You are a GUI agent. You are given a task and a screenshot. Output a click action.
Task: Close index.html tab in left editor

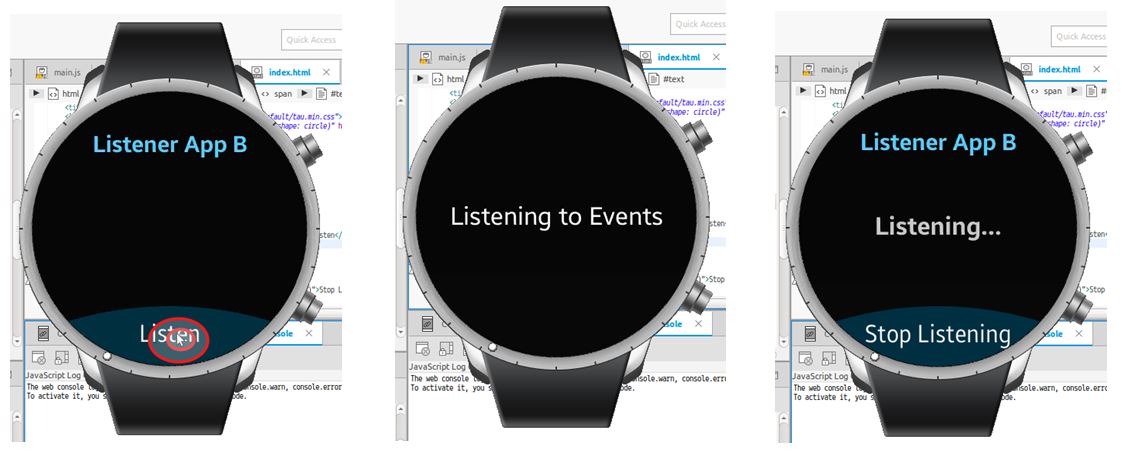tap(328, 73)
